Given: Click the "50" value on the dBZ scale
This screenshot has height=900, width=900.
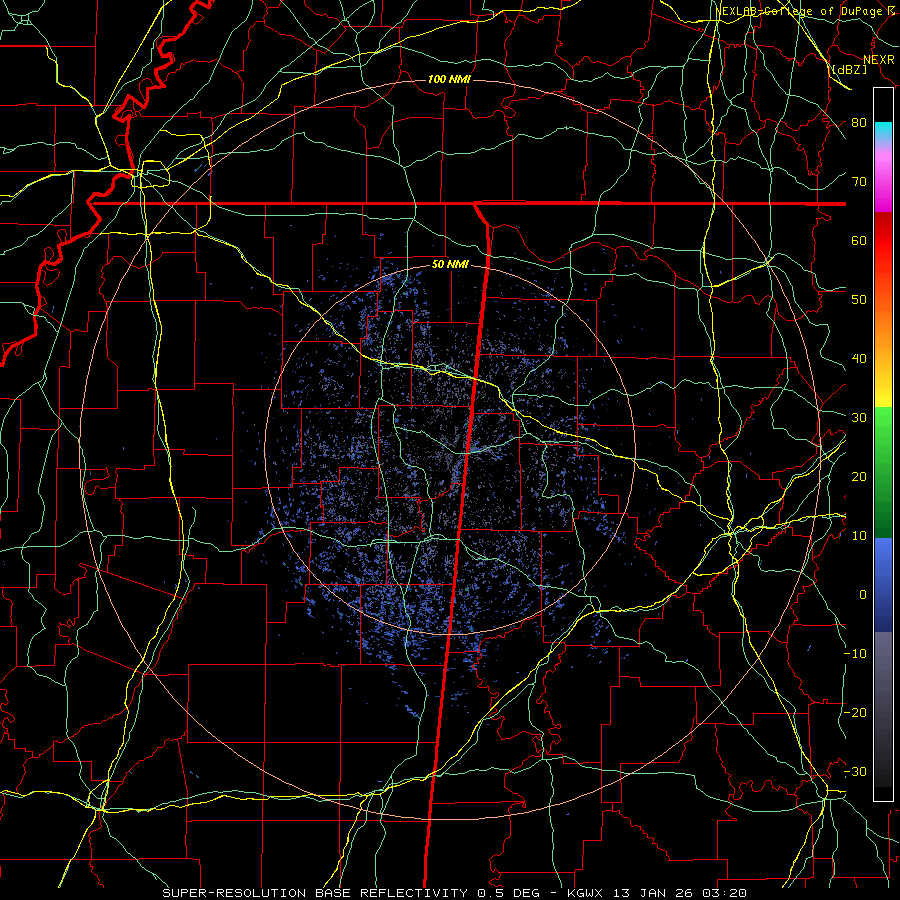Looking at the screenshot, I should [x=859, y=300].
